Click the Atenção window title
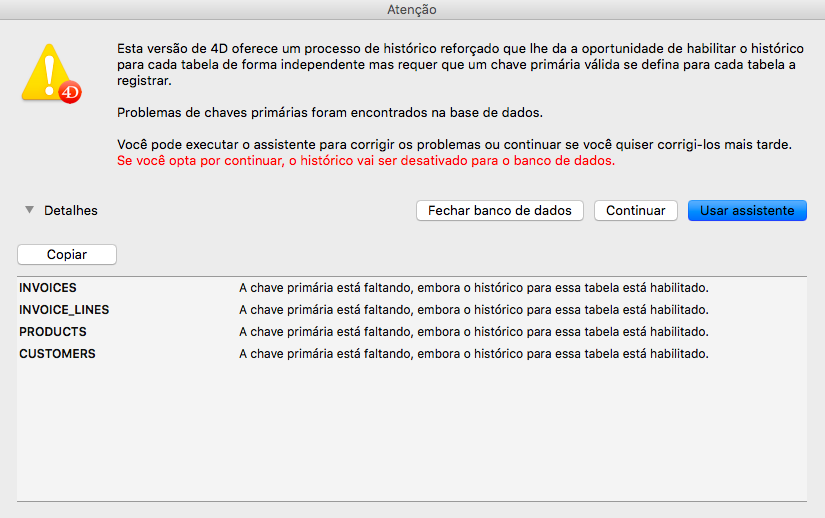This screenshot has height=518, width=825. coord(412,9)
